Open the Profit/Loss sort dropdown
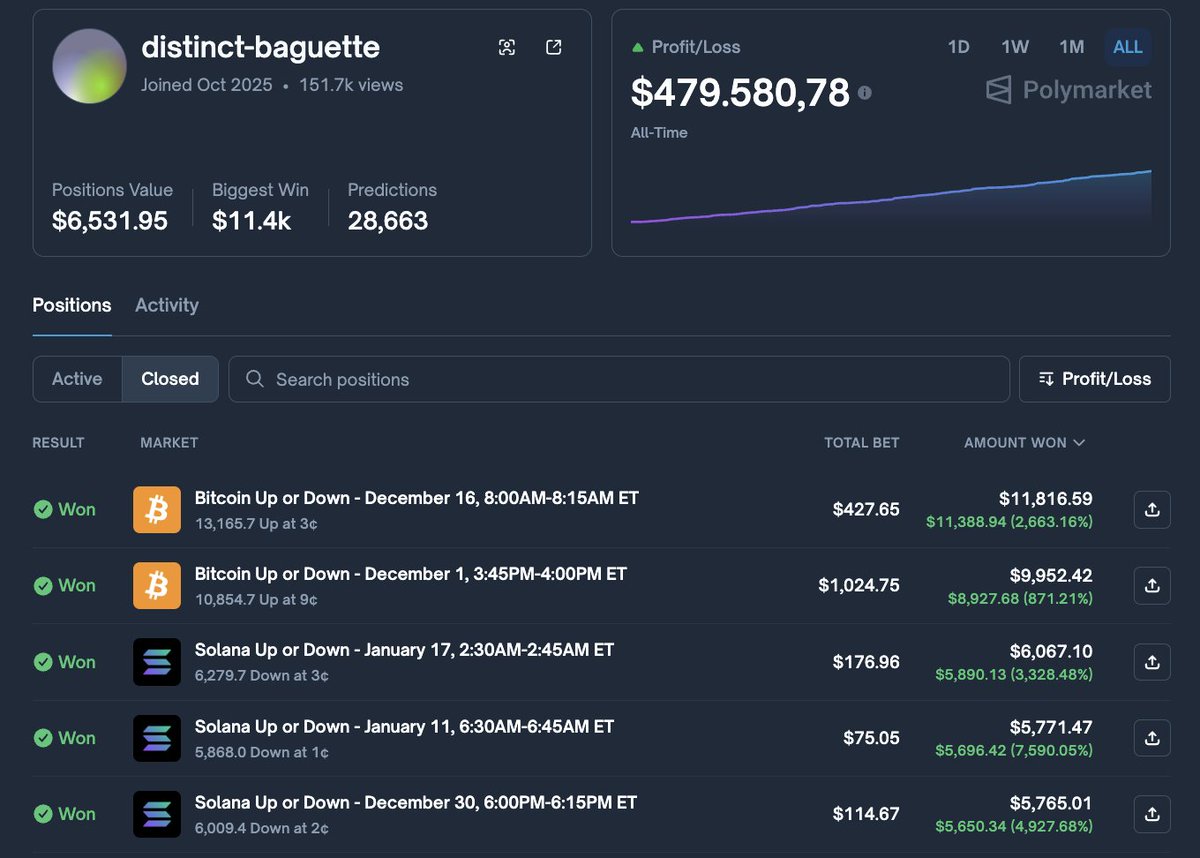Viewport: 1200px width, 858px height. (x=1094, y=379)
